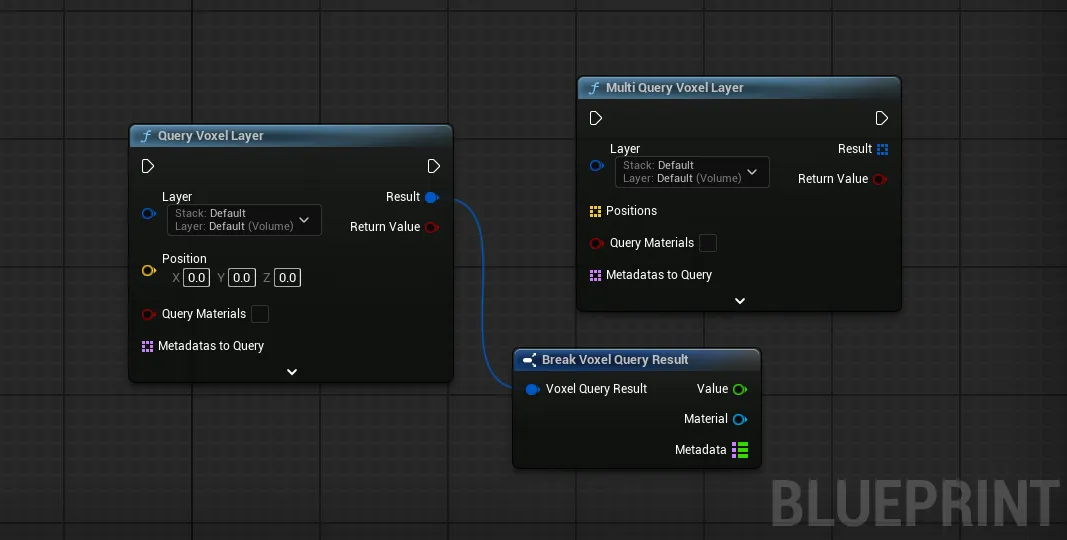Expand advanced pins on Multi Query Voxel Layer

pyautogui.click(x=740, y=300)
